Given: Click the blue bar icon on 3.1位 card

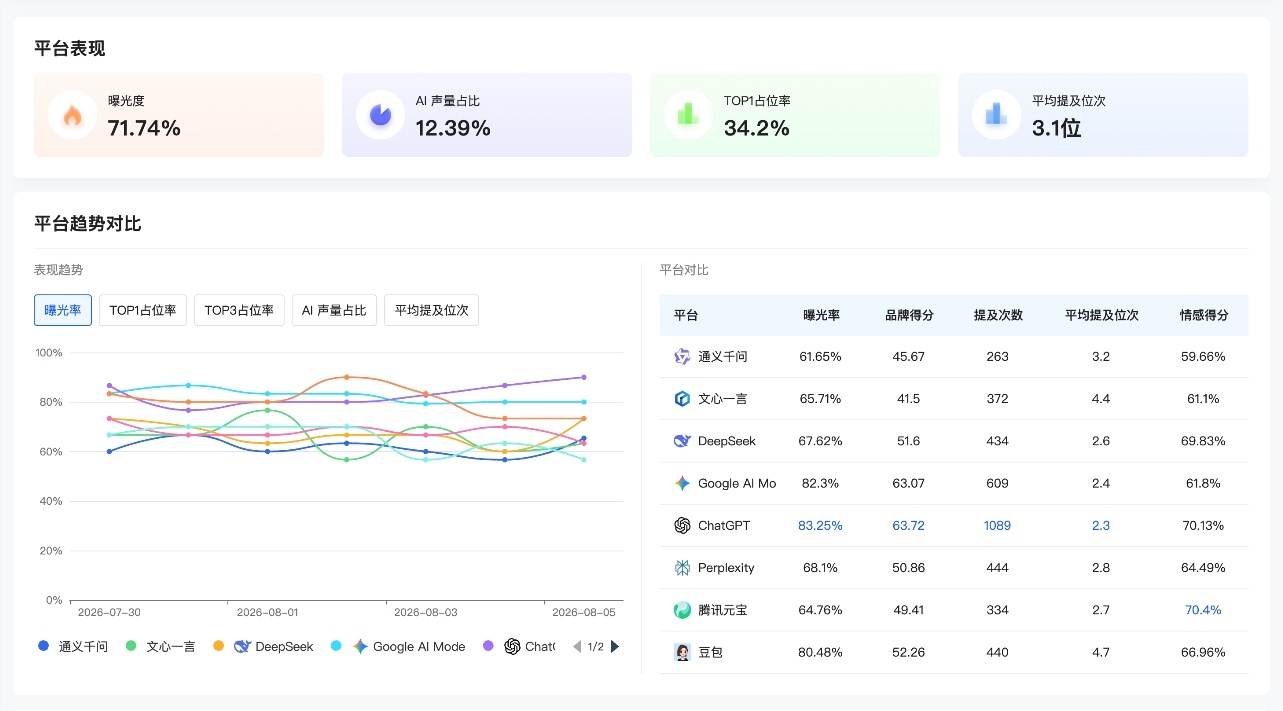Looking at the screenshot, I should click(996, 115).
